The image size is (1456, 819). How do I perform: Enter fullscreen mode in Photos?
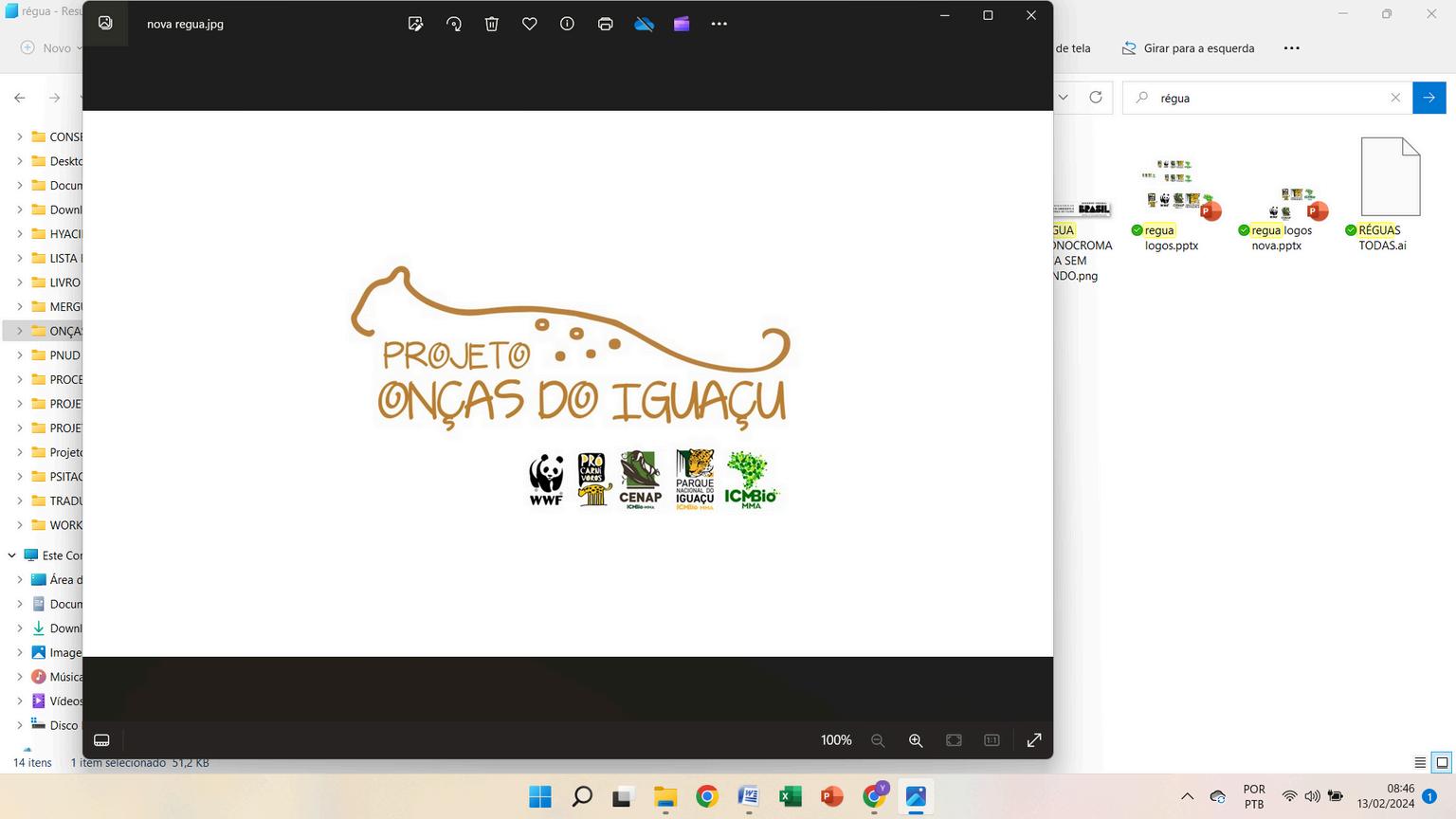[x=1034, y=740]
